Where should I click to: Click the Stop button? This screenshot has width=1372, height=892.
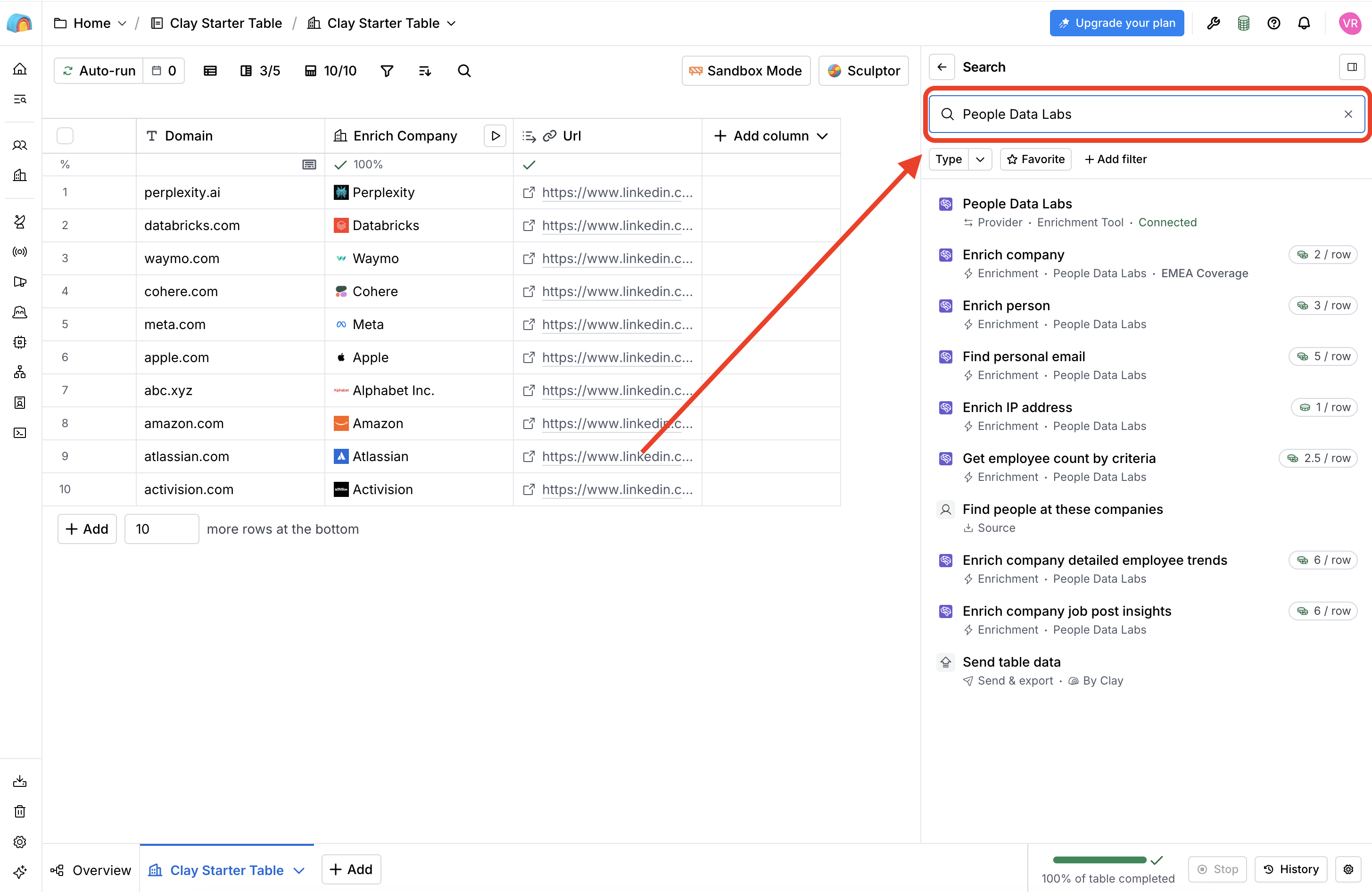click(1217, 869)
